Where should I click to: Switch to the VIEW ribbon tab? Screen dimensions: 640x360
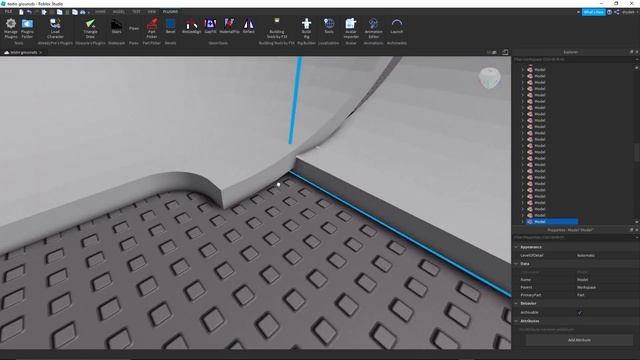(152, 12)
